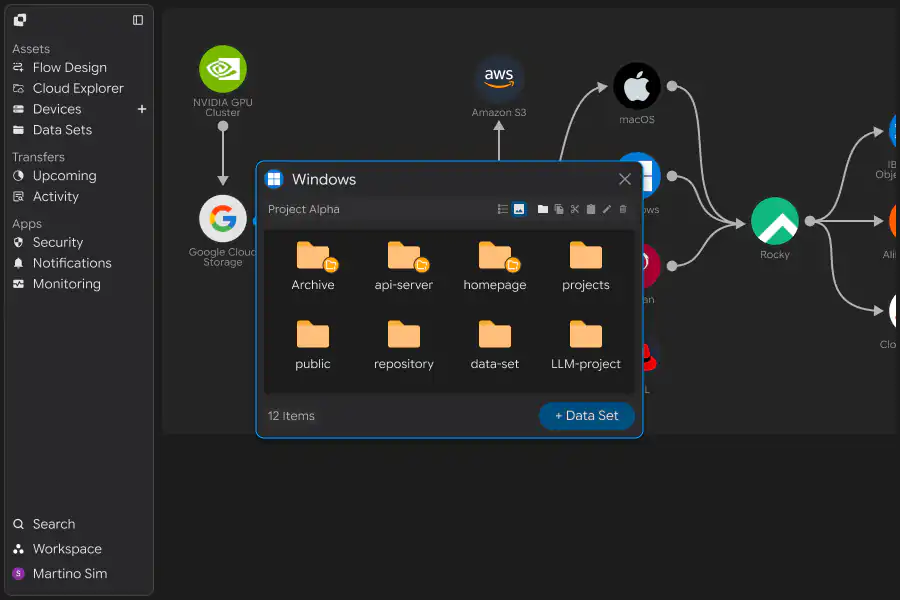
Task: Select the Amazon S3 node
Action: point(499,79)
